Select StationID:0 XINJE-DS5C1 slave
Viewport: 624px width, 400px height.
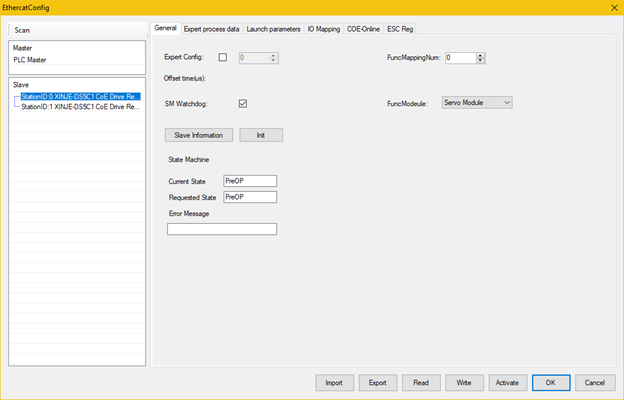(78, 96)
